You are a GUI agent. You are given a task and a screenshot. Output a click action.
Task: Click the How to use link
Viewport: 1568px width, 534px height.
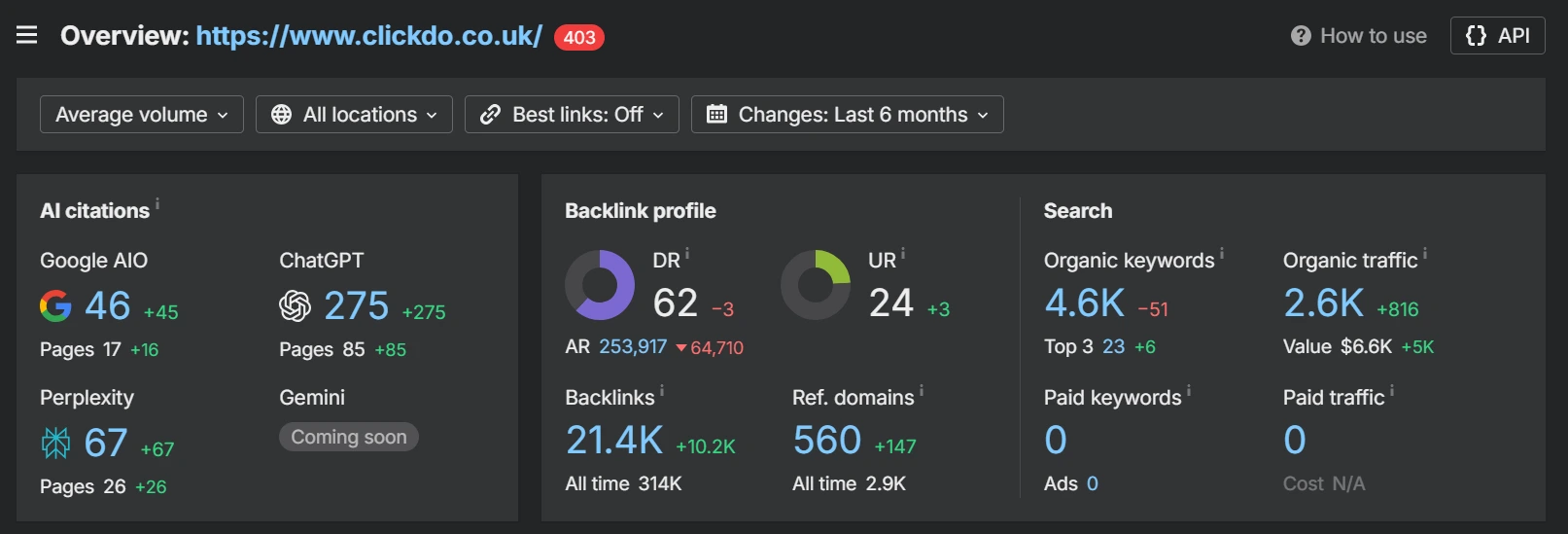tap(1359, 36)
